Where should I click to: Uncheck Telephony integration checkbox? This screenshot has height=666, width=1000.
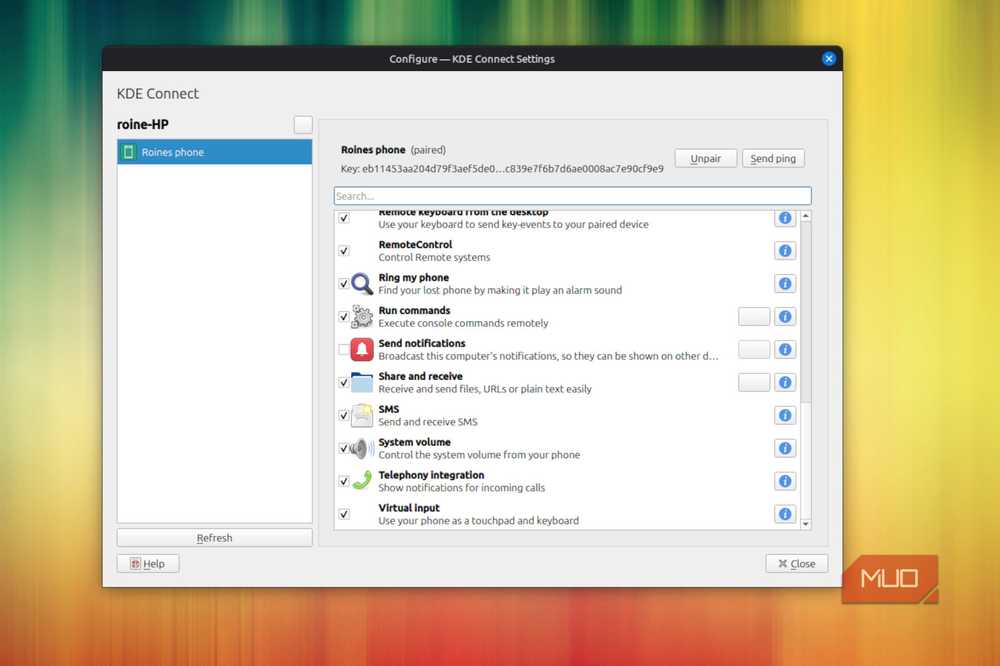(344, 481)
